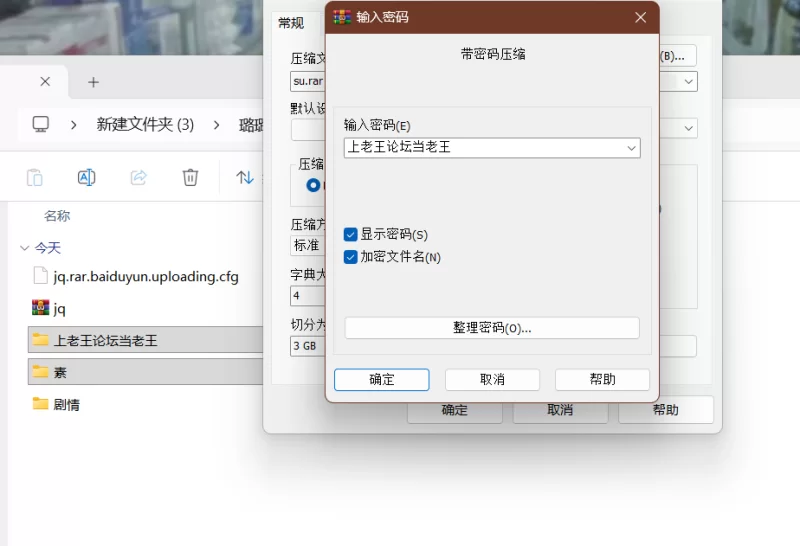Click the Delete trash icon

[190, 178]
